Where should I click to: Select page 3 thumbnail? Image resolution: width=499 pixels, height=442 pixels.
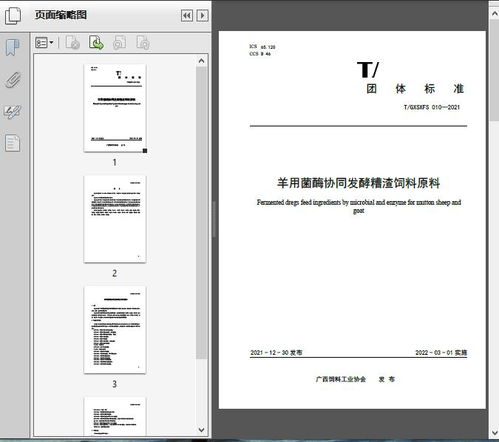click(x=115, y=330)
